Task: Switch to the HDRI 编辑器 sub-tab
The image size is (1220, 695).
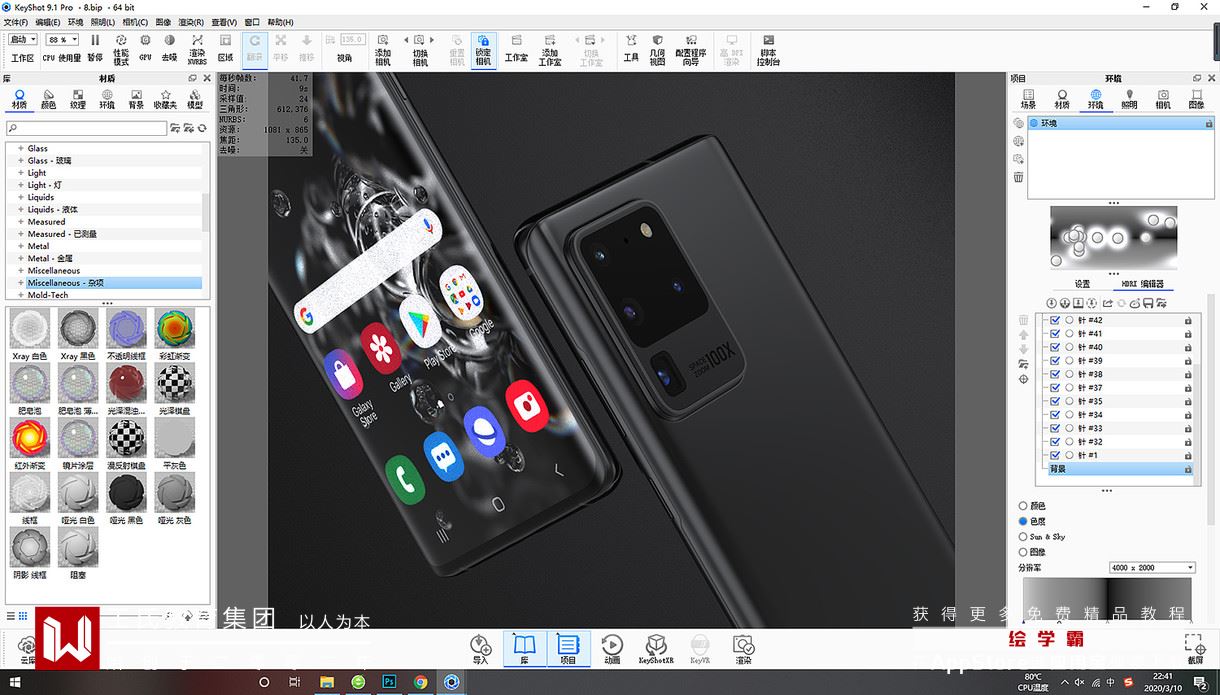Action: point(1143,284)
